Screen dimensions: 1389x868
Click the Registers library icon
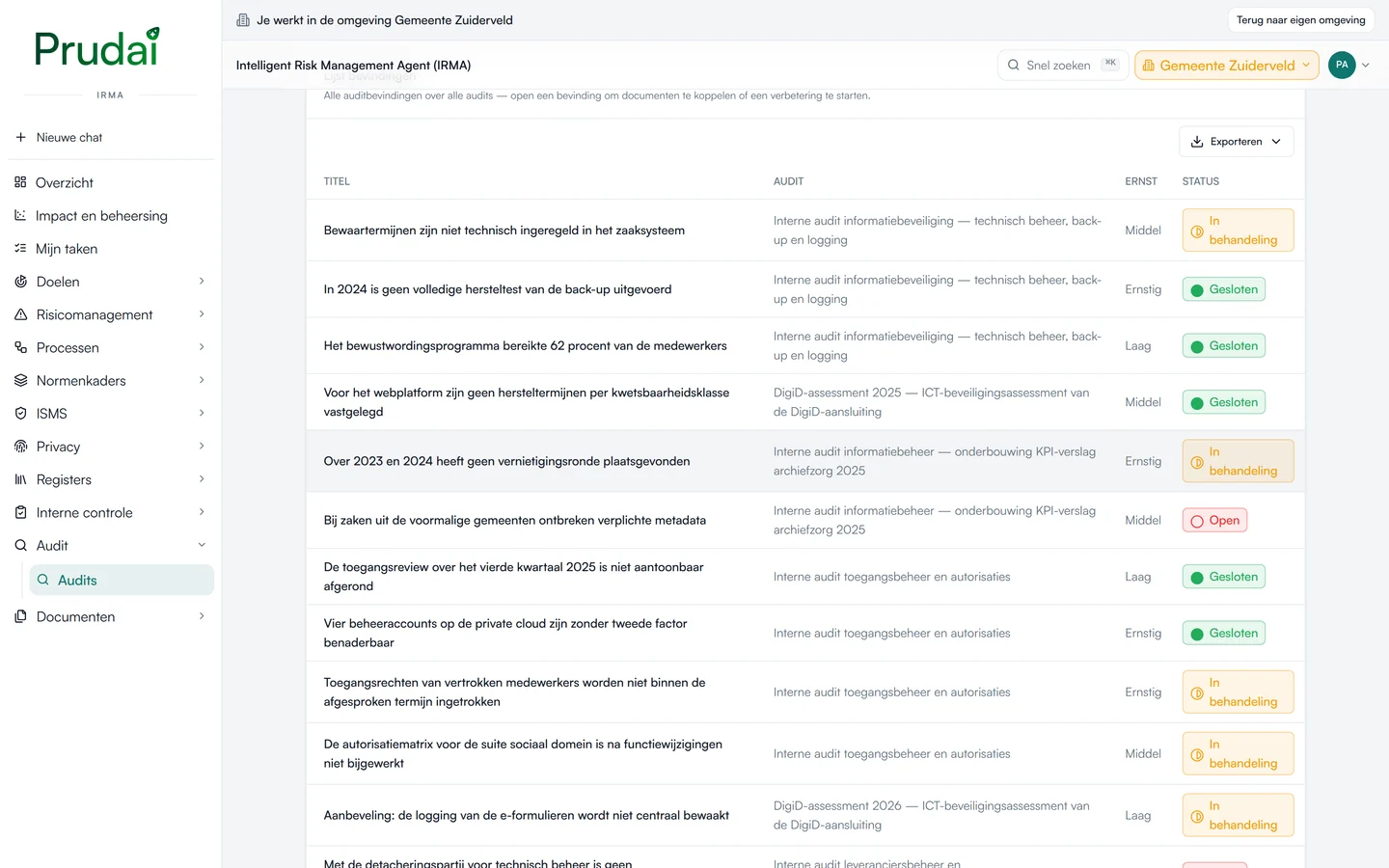[x=20, y=479]
